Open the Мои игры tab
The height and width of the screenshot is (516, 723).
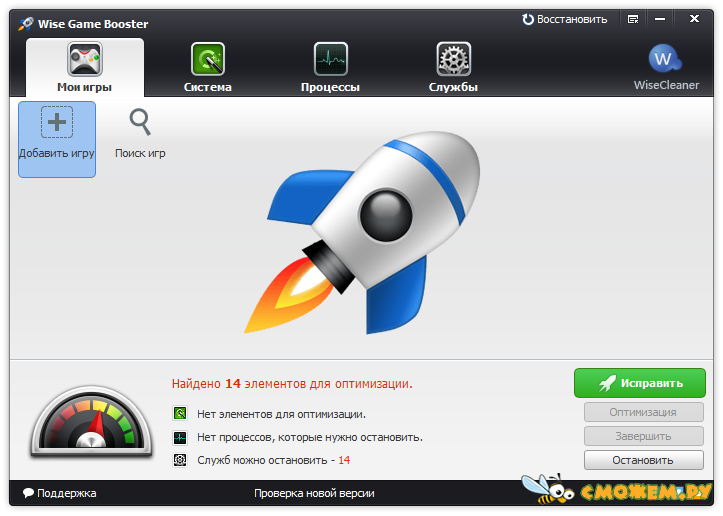(x=85, y=68)
